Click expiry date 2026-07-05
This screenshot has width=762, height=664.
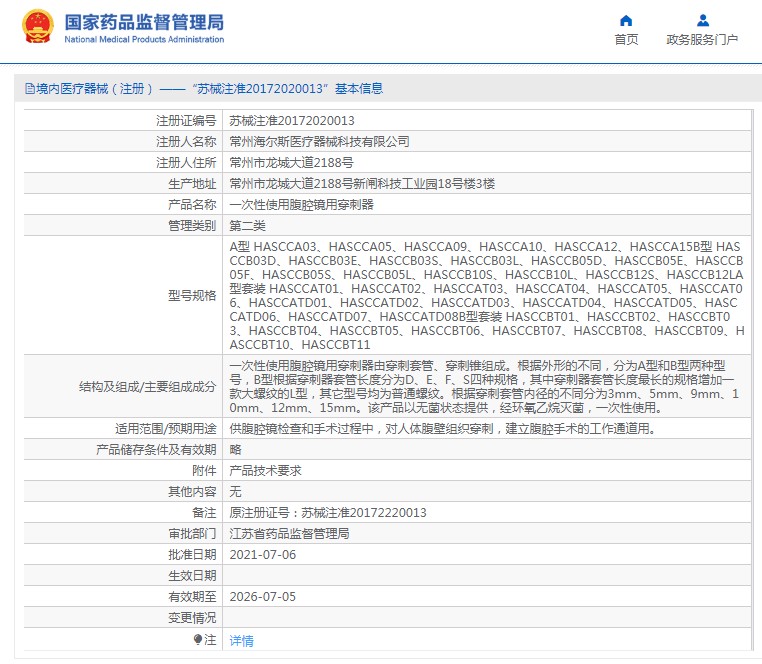click(x=262, y=596)
